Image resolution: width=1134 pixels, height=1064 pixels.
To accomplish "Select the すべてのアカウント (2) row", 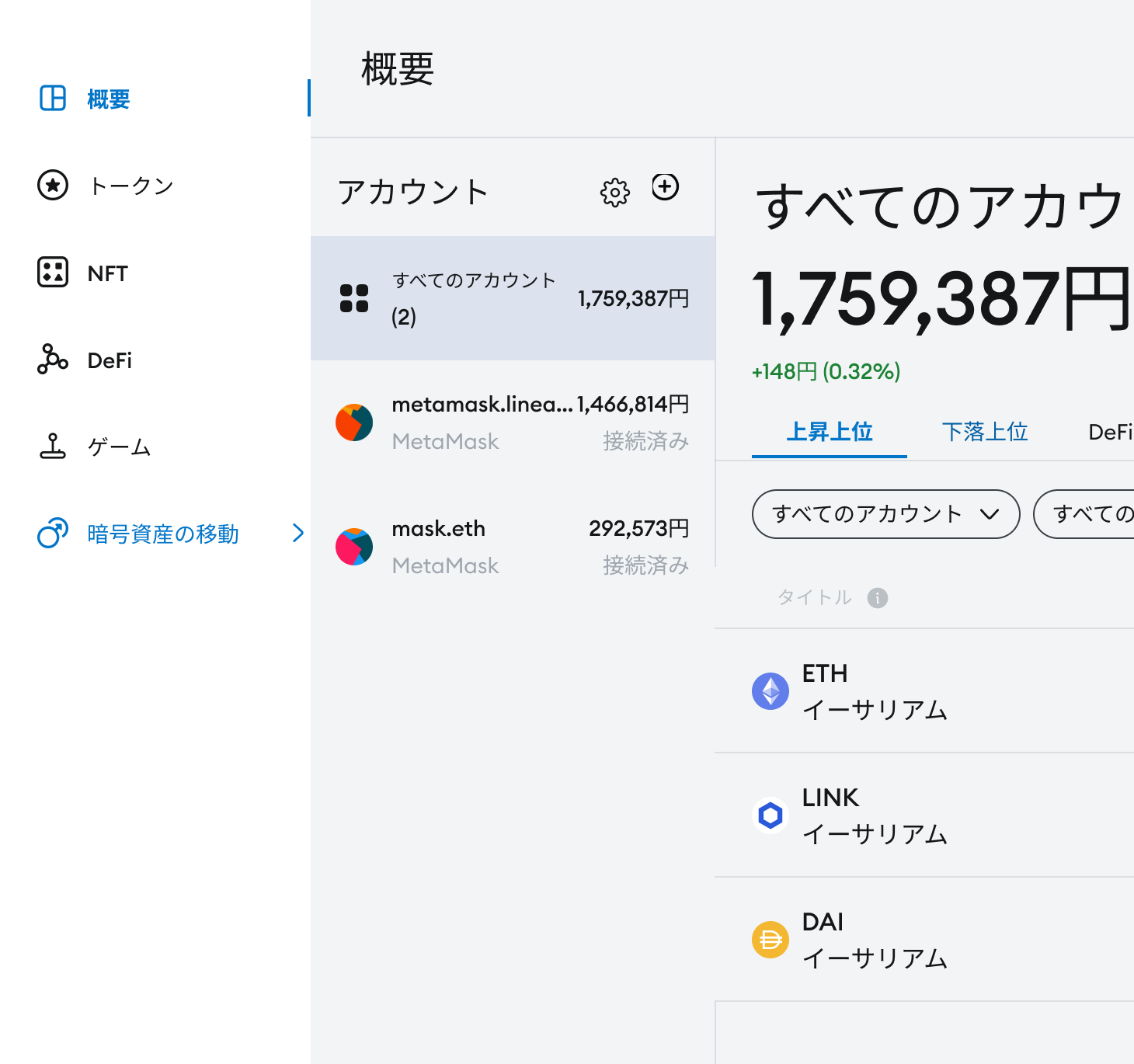I will point(513,297).
